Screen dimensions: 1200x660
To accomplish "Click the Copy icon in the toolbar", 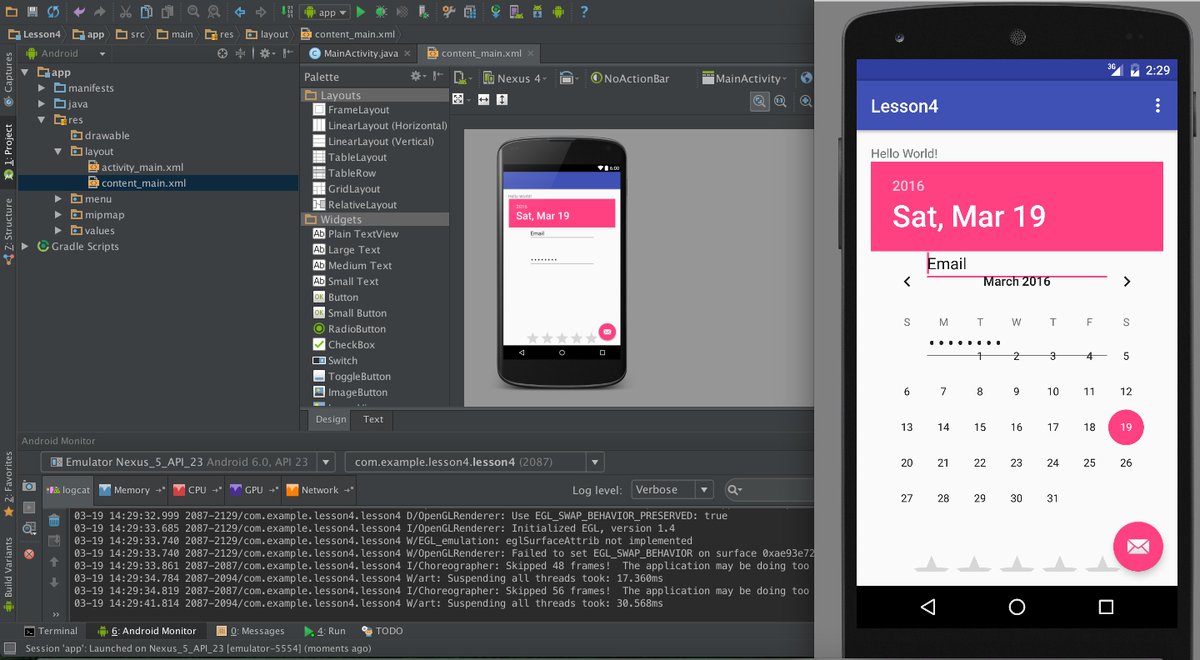I will 146,12.
